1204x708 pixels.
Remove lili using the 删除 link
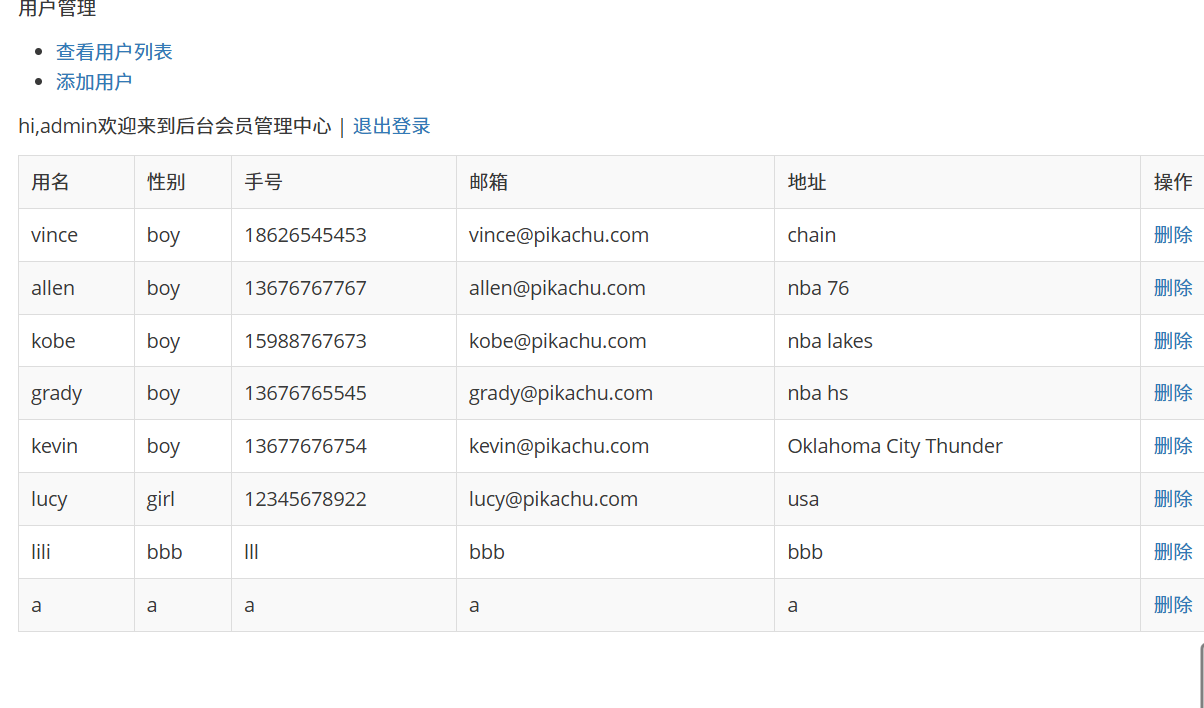click(1172, 552)
